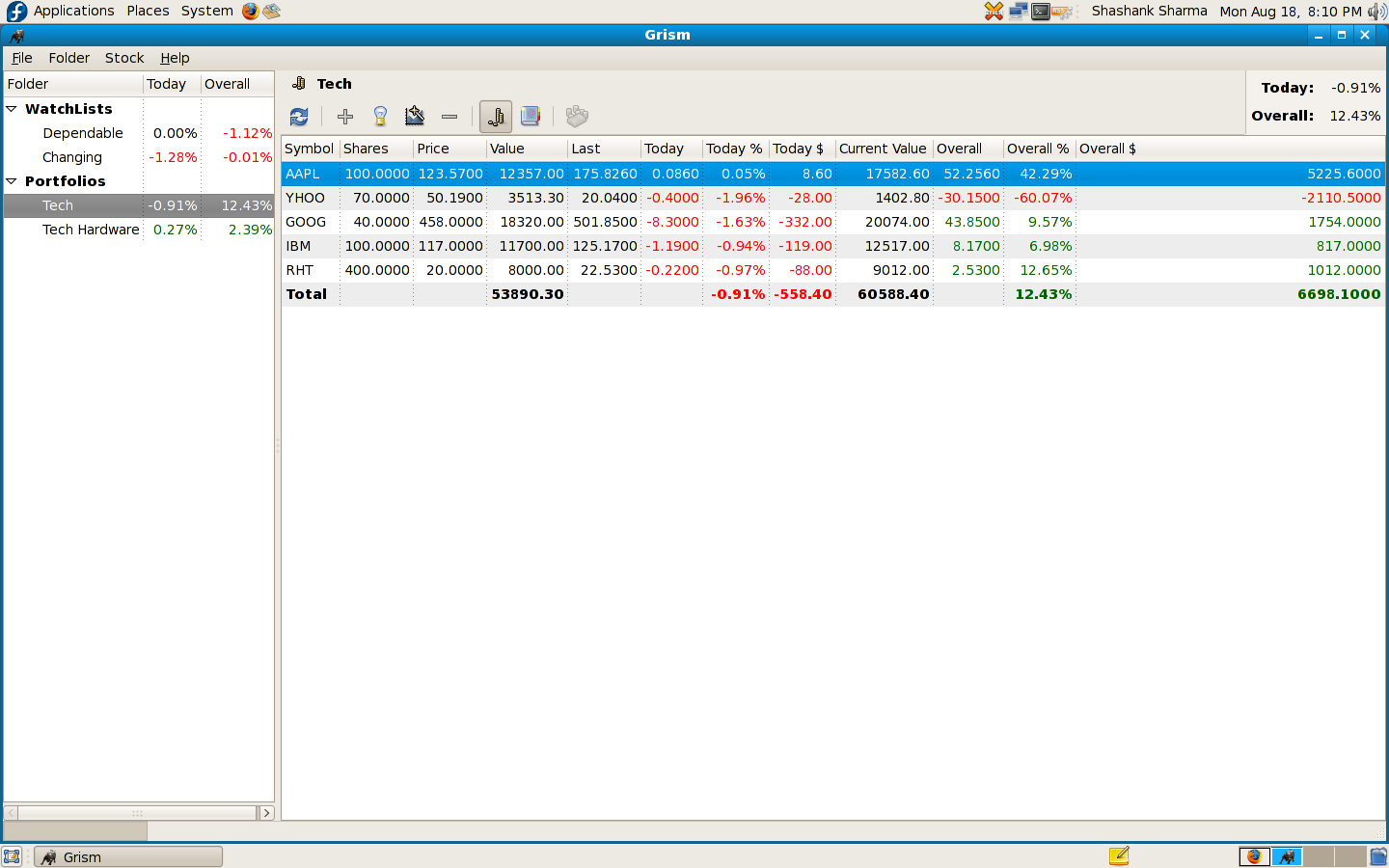The width and height of the screenshot is (1389, 868).
Task: Click the date and time clock
Action: click(1291, 12)
